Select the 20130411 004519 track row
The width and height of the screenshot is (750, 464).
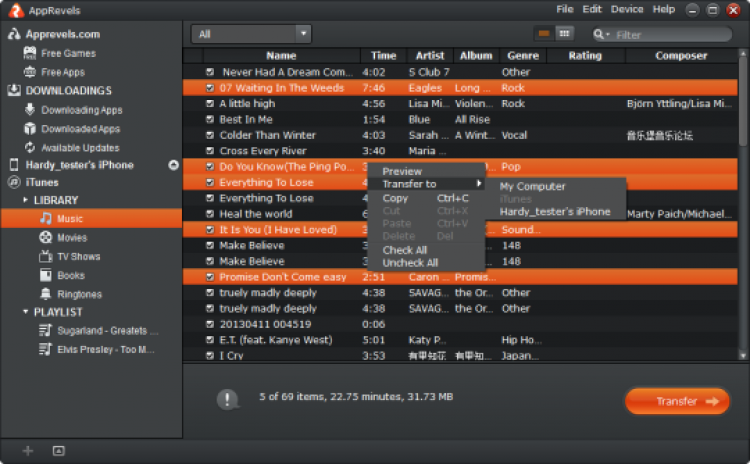[x=460, y=324]
